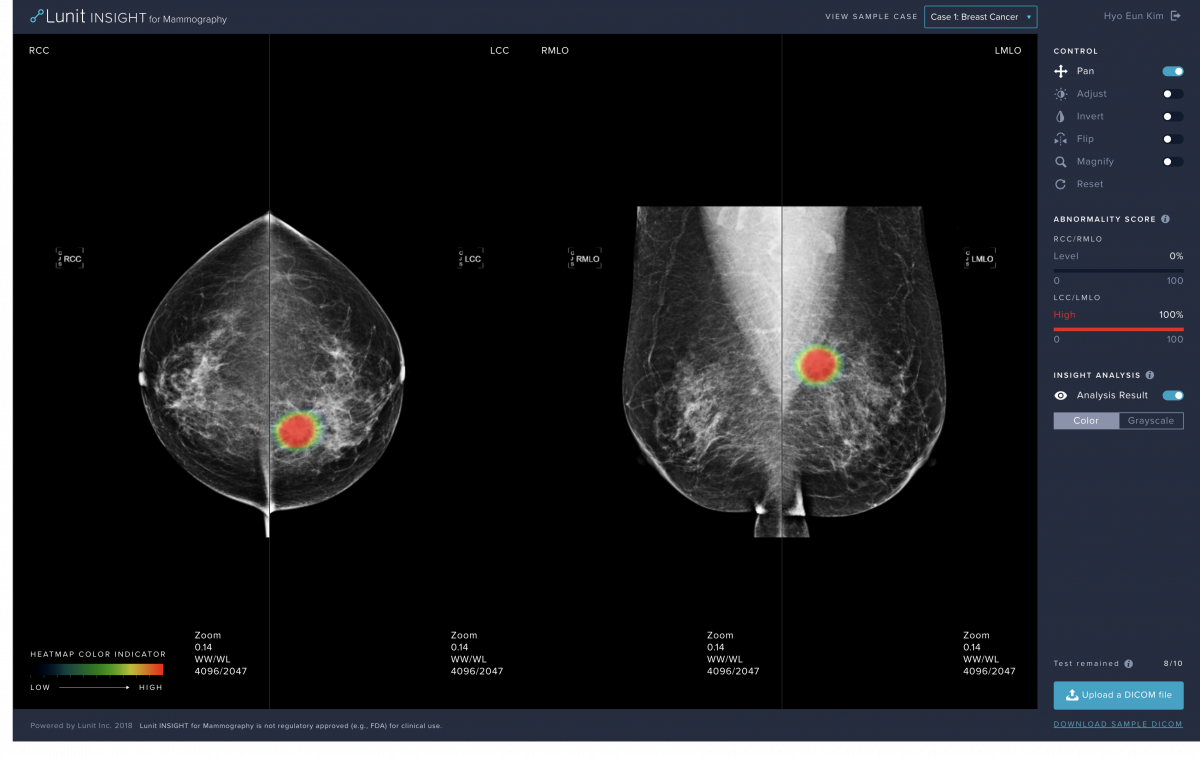Click the red heatmap lesion on LMLO image
Screen dimensions: 1200x757
click(818, 365)
